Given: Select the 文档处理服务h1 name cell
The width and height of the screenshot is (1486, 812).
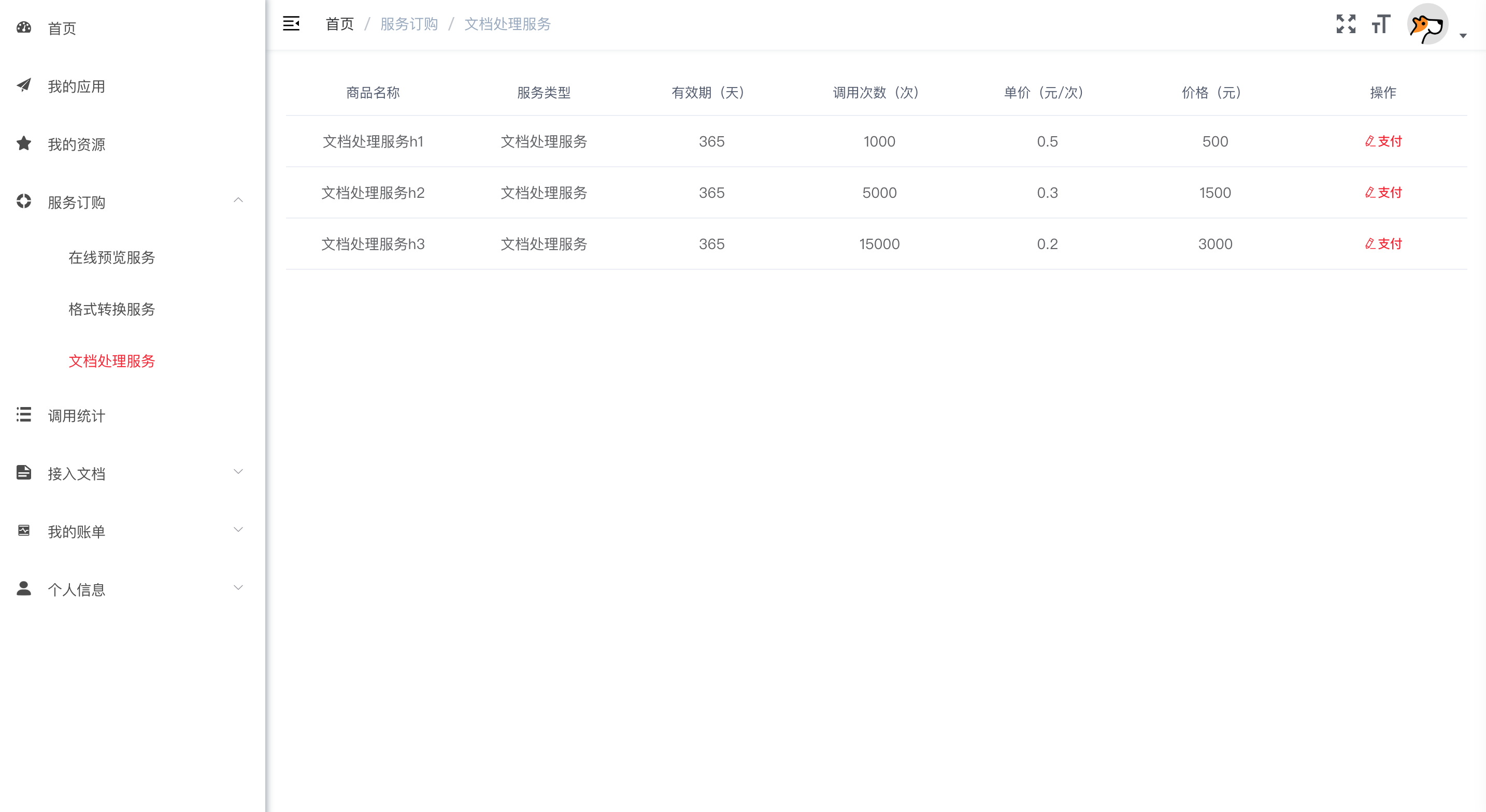Looking at the screenshot, I should [x=373, y=141].
